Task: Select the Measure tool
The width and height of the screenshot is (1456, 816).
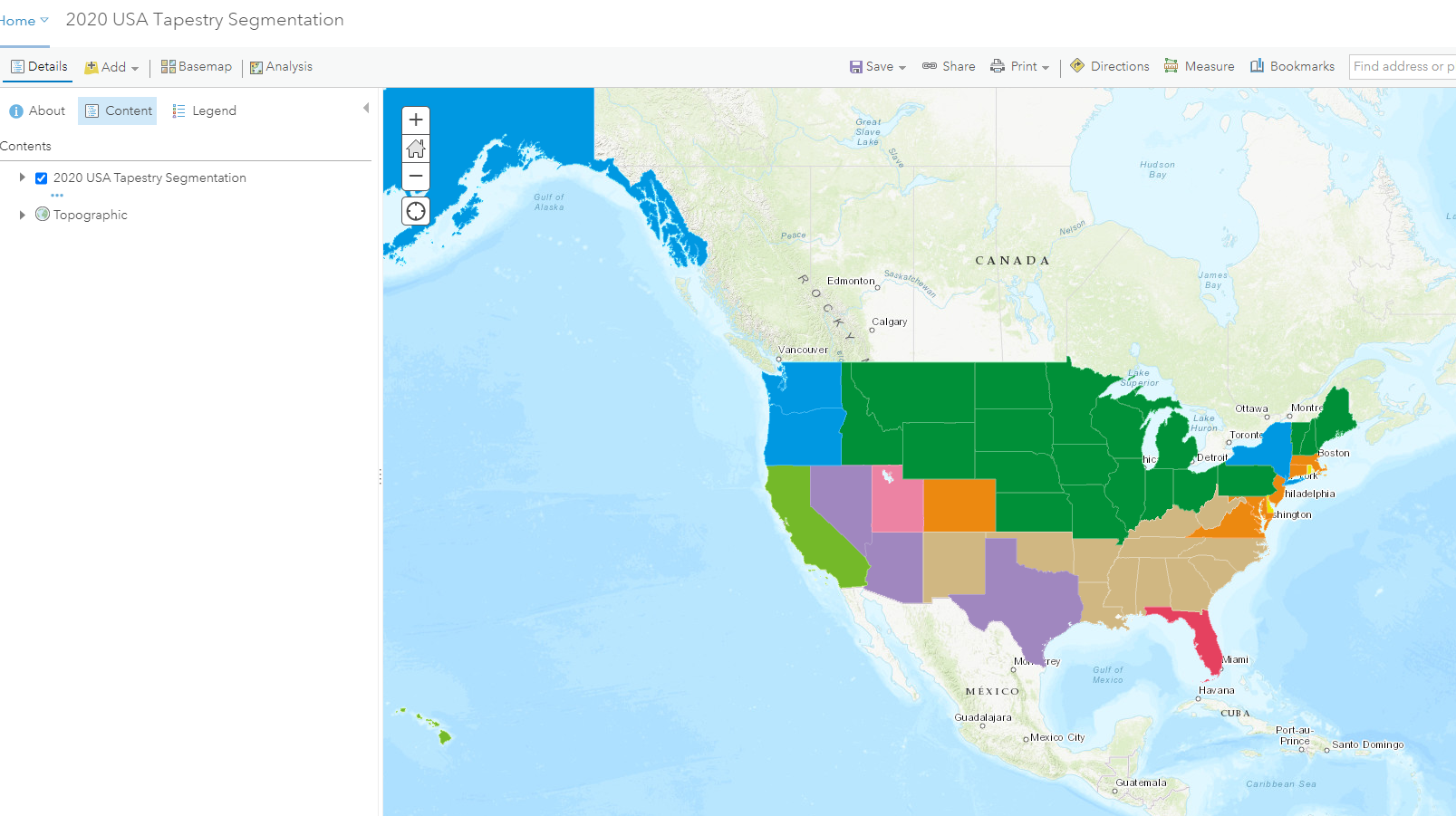Action: (1200, 66)
